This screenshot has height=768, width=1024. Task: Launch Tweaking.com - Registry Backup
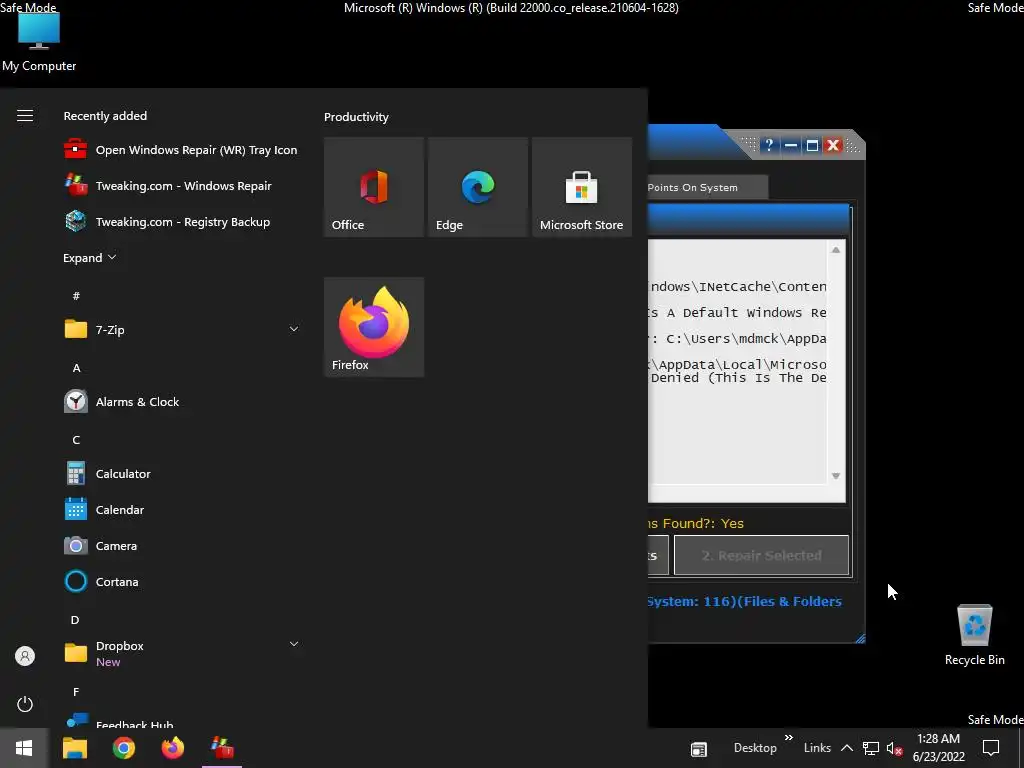pos(167,221)
